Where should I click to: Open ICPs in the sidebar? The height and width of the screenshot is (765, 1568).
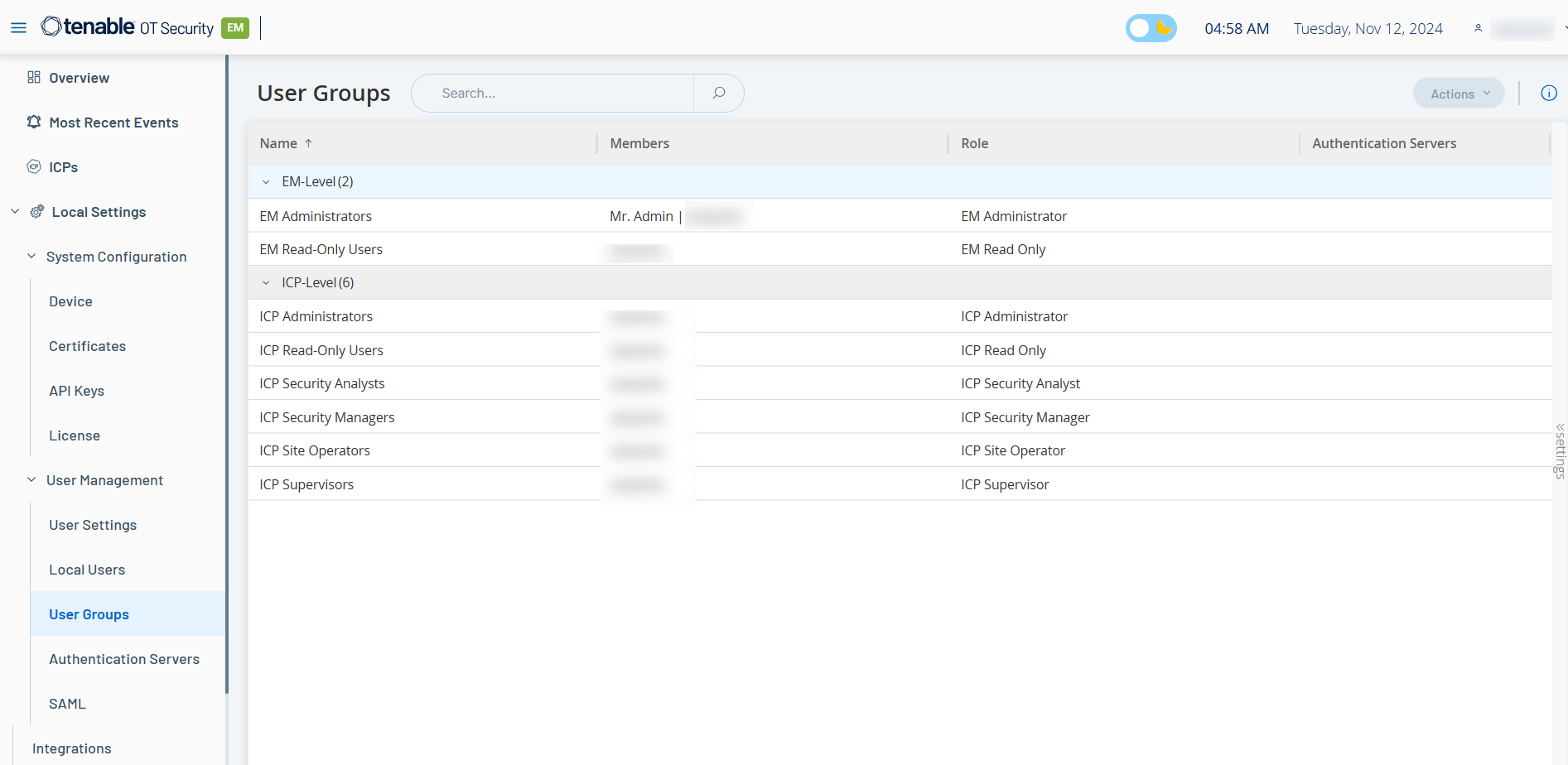(x=63, y=167)
